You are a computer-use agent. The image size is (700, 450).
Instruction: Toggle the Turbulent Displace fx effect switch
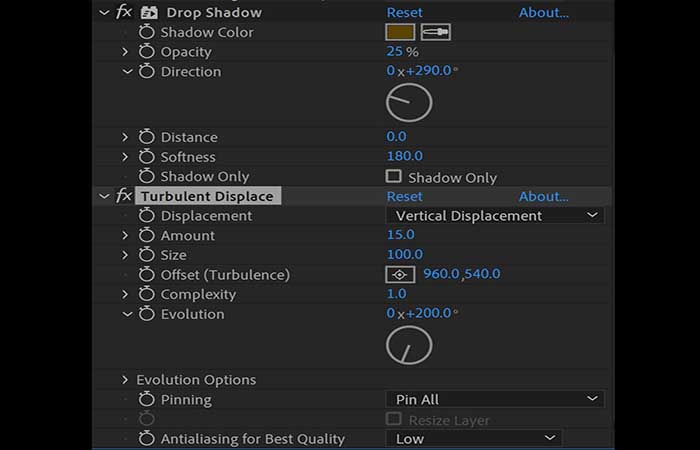point(124,196)
